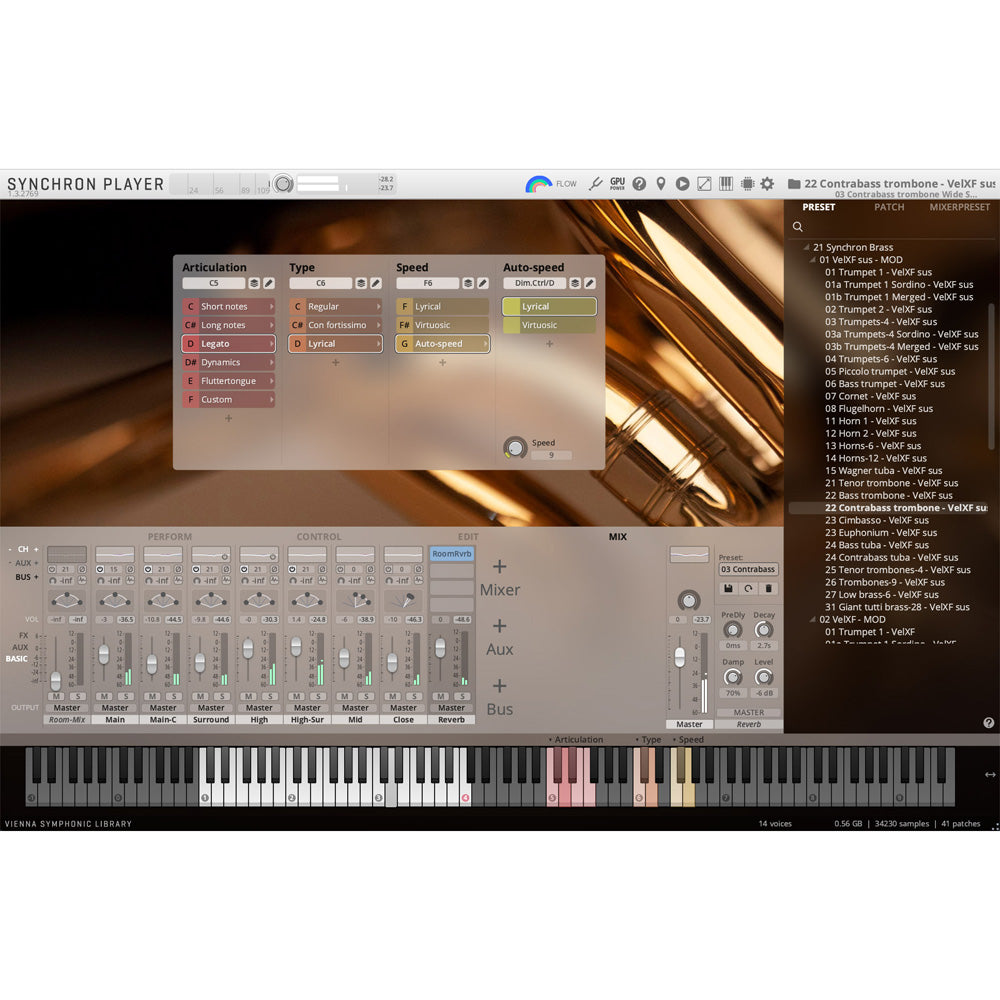Select the Long notes articulation
Screen dimensions: 1000x1000
tap(228, 325)
